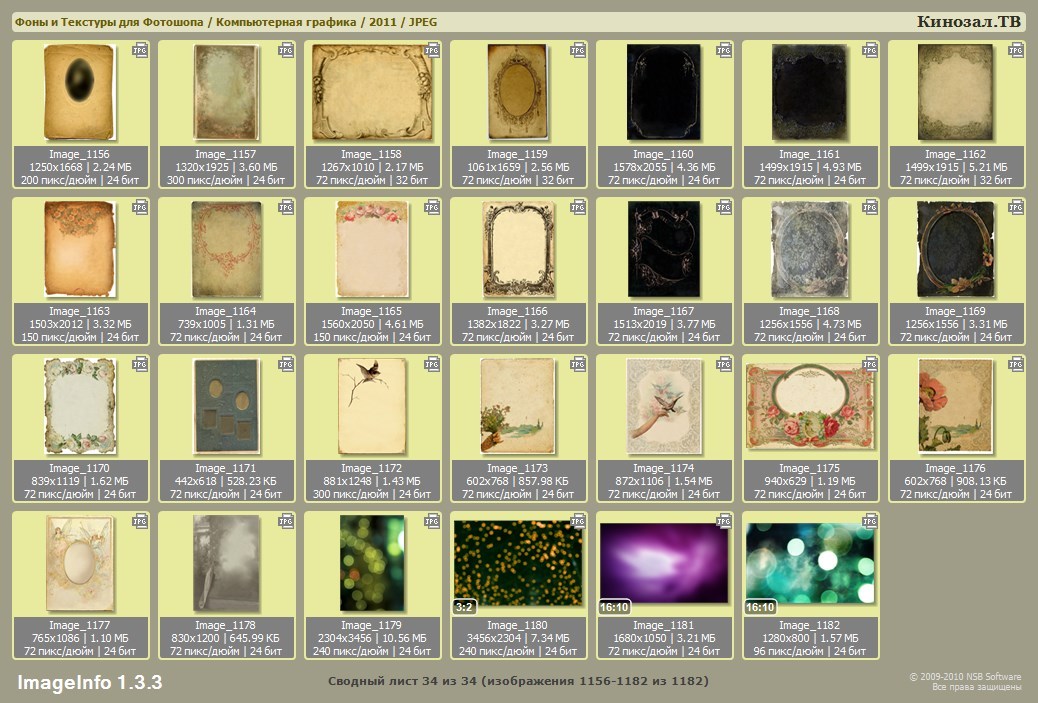This screenshot has height=703, width=1038.
Task: Open the purple nebula thumbnail Image_1181
Action: [664, 562]
